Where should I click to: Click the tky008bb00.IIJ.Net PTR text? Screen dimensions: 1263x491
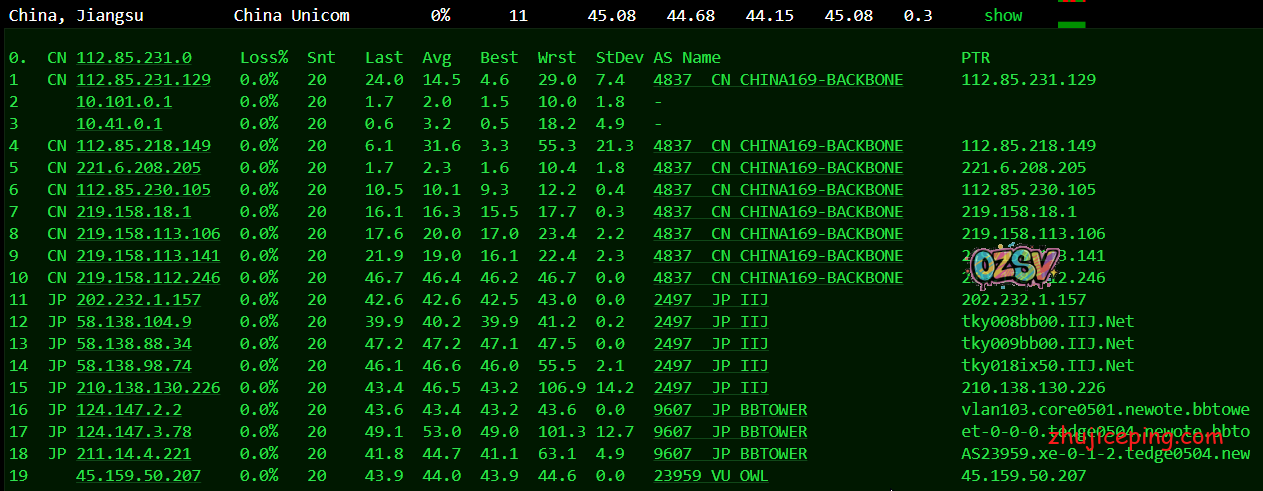1048,322
